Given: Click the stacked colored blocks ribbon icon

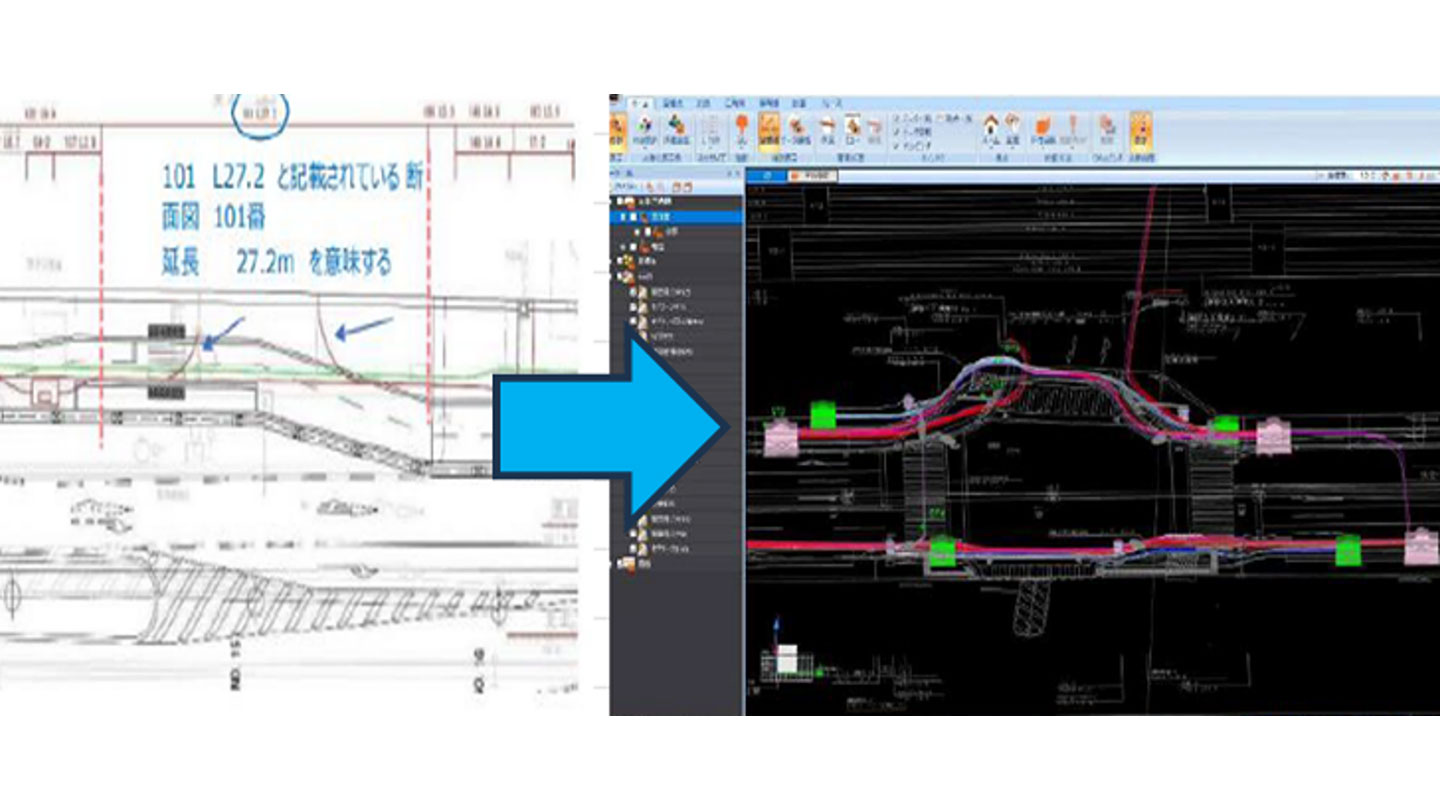Looking at the screenshot, I should point(677,125).
